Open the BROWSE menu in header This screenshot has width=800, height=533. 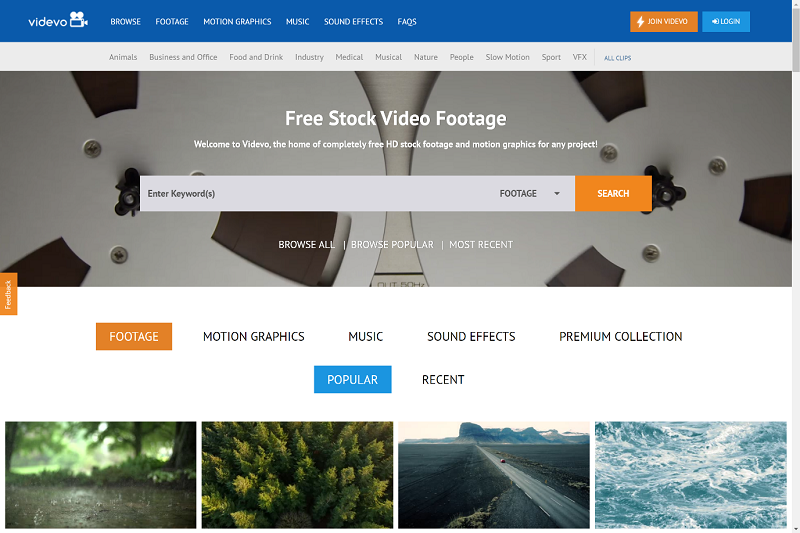(126, 21)
